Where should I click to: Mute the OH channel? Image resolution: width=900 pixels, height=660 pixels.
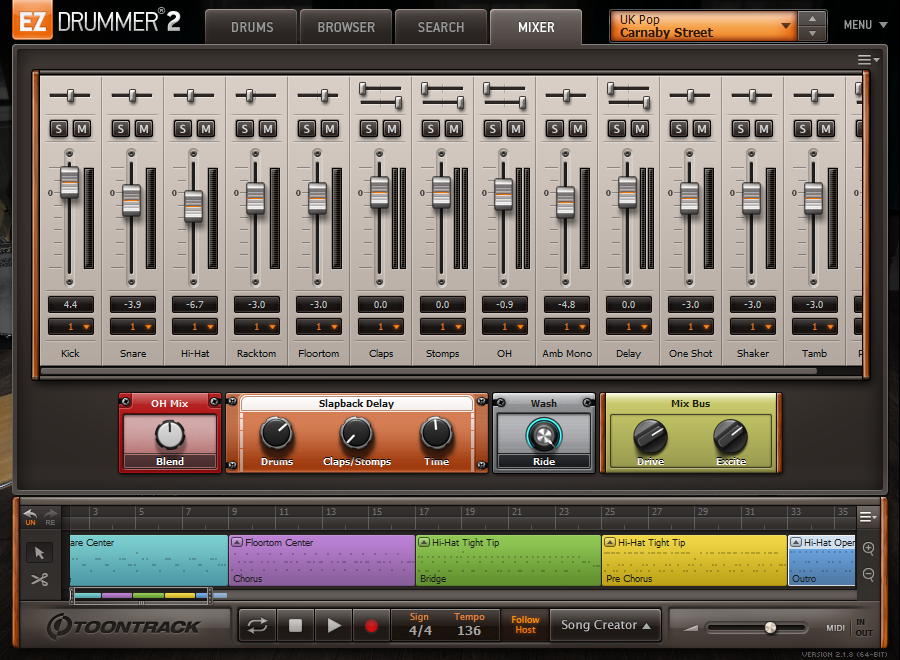pos(516,129)
